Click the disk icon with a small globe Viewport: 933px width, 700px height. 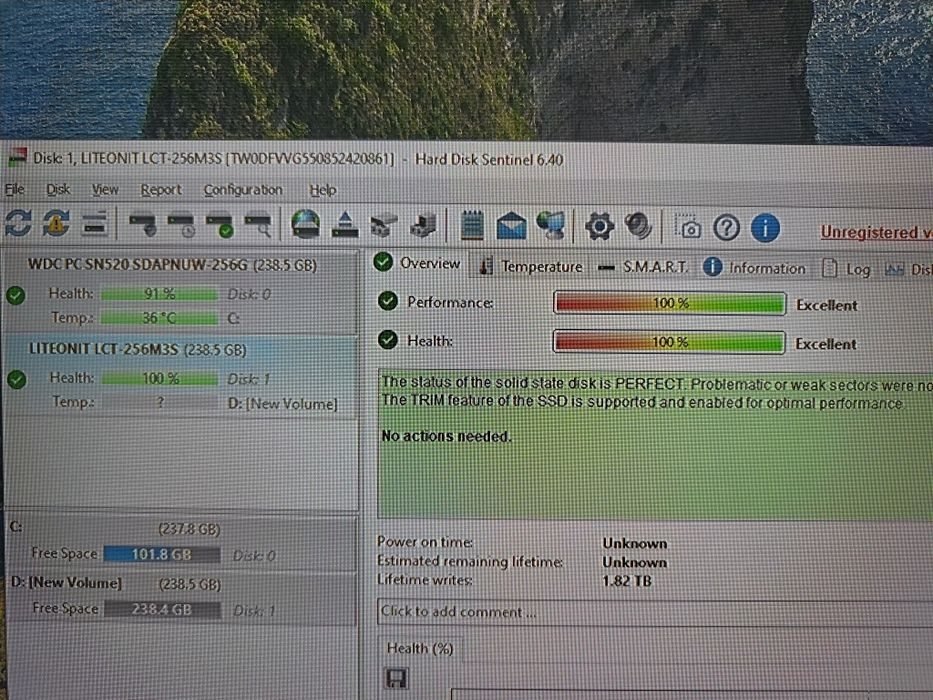(143, 225)
